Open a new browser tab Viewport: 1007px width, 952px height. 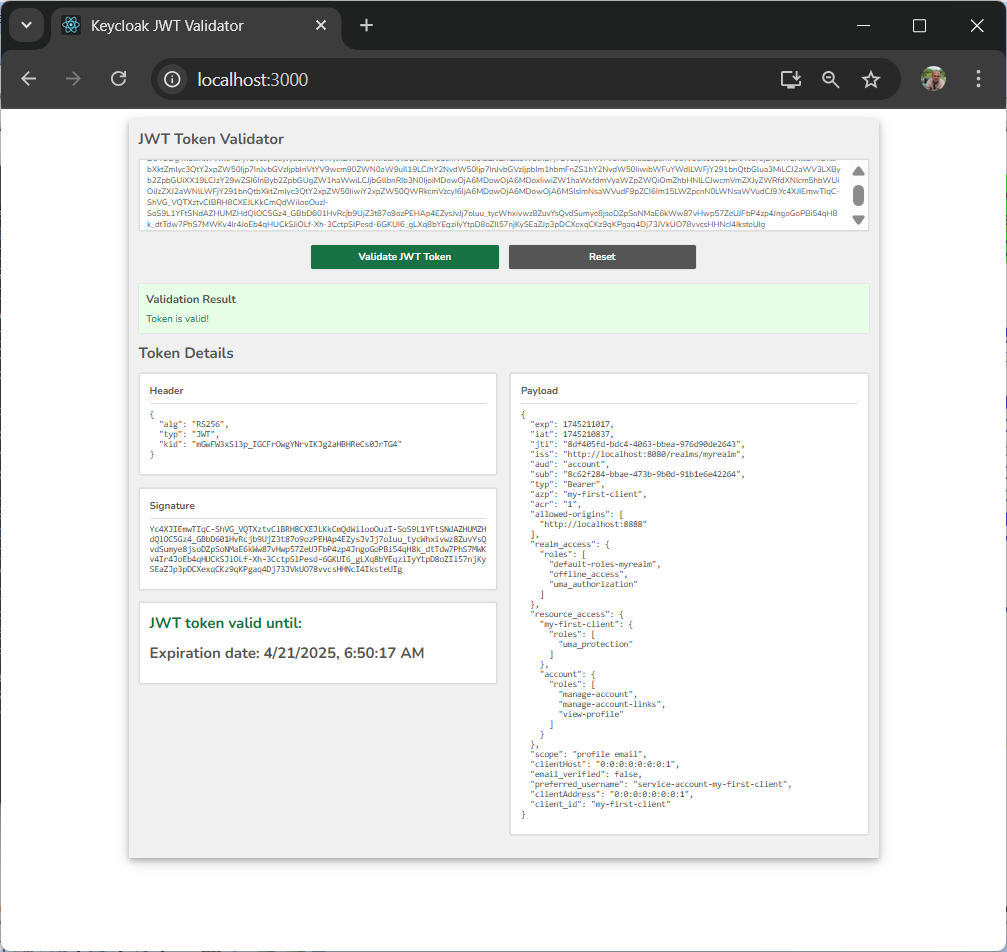[366, 26]
